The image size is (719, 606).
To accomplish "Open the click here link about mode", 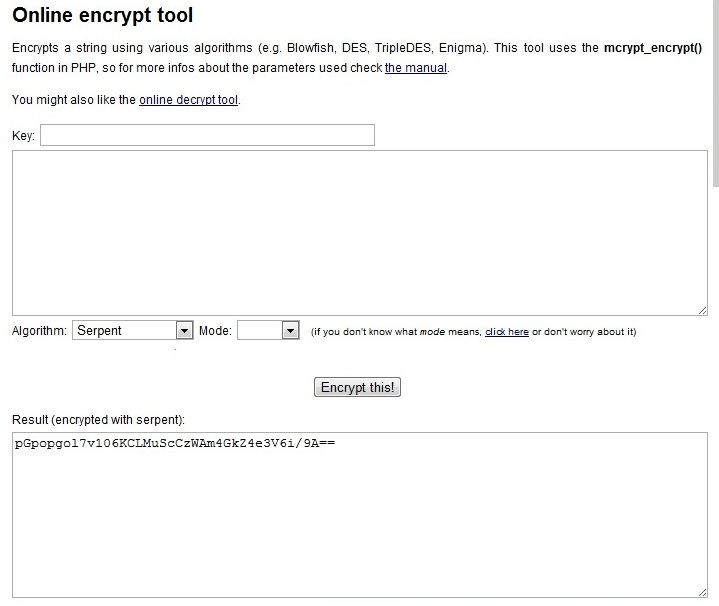I will point(507,331).
